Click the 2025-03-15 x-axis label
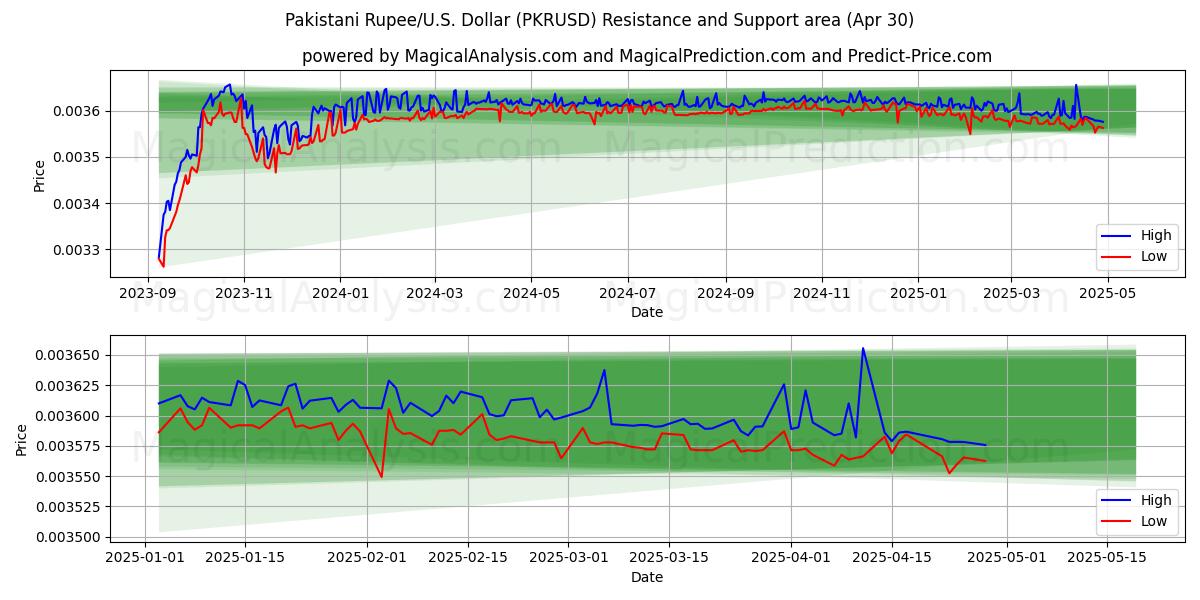The height and width of the screenshot is (600, 1200). 669,558
